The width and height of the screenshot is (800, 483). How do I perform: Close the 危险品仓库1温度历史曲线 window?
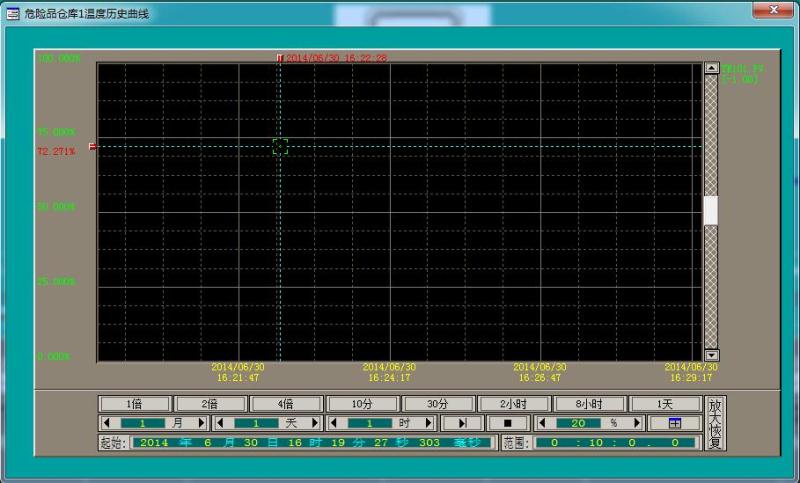coord(773,9)
